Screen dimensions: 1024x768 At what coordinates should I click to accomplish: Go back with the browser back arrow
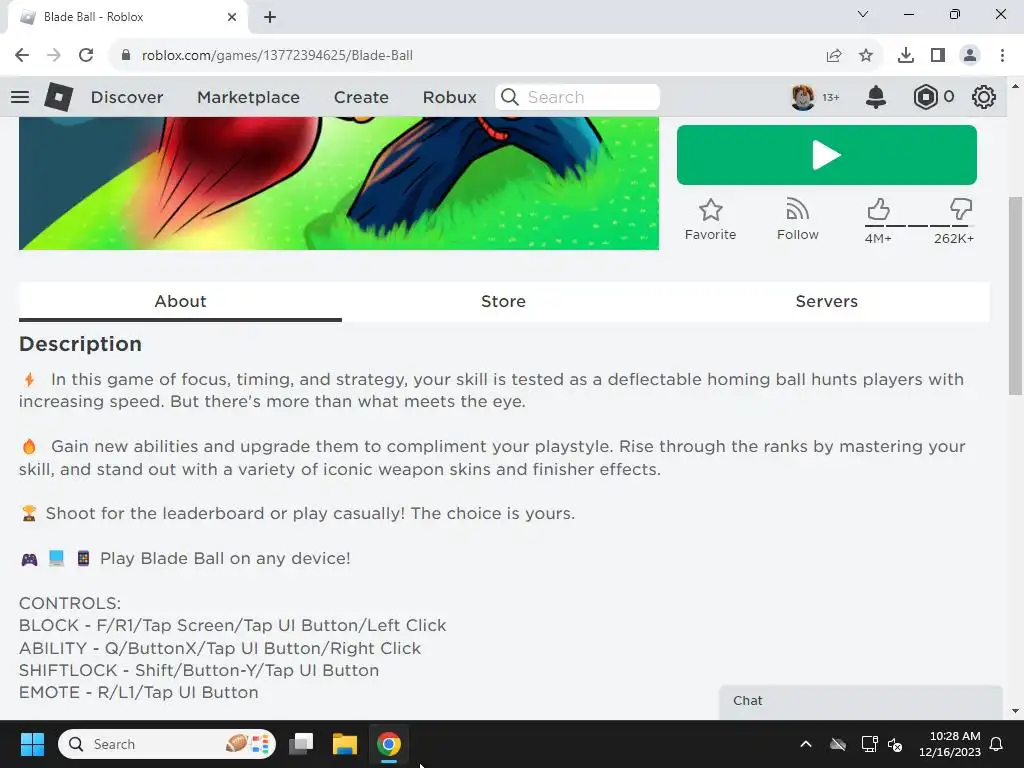pyautogui.click(x=22, y=55)
